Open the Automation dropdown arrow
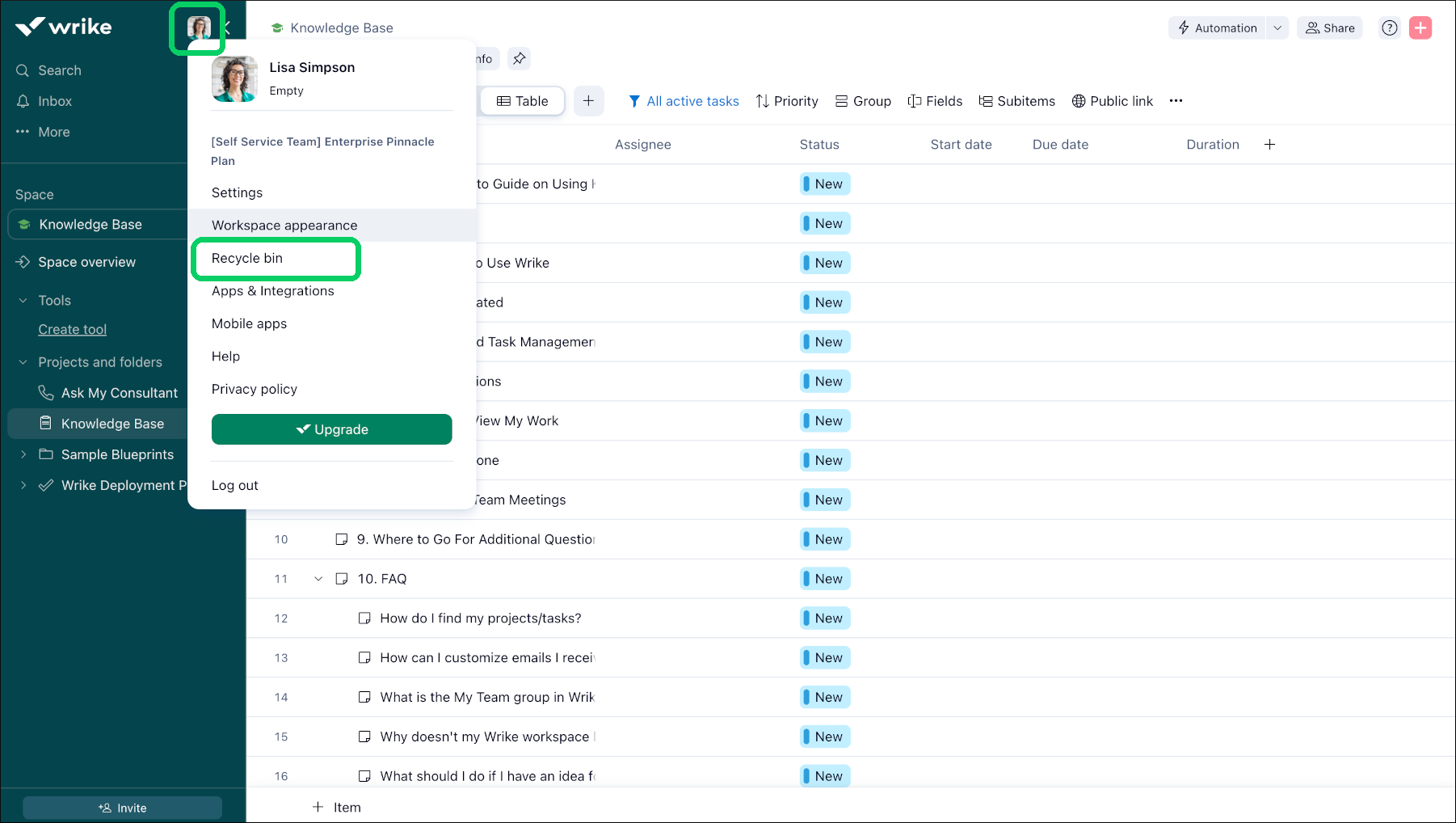Viewport: 1456px width, 823px height. [x=1277, y=28]
